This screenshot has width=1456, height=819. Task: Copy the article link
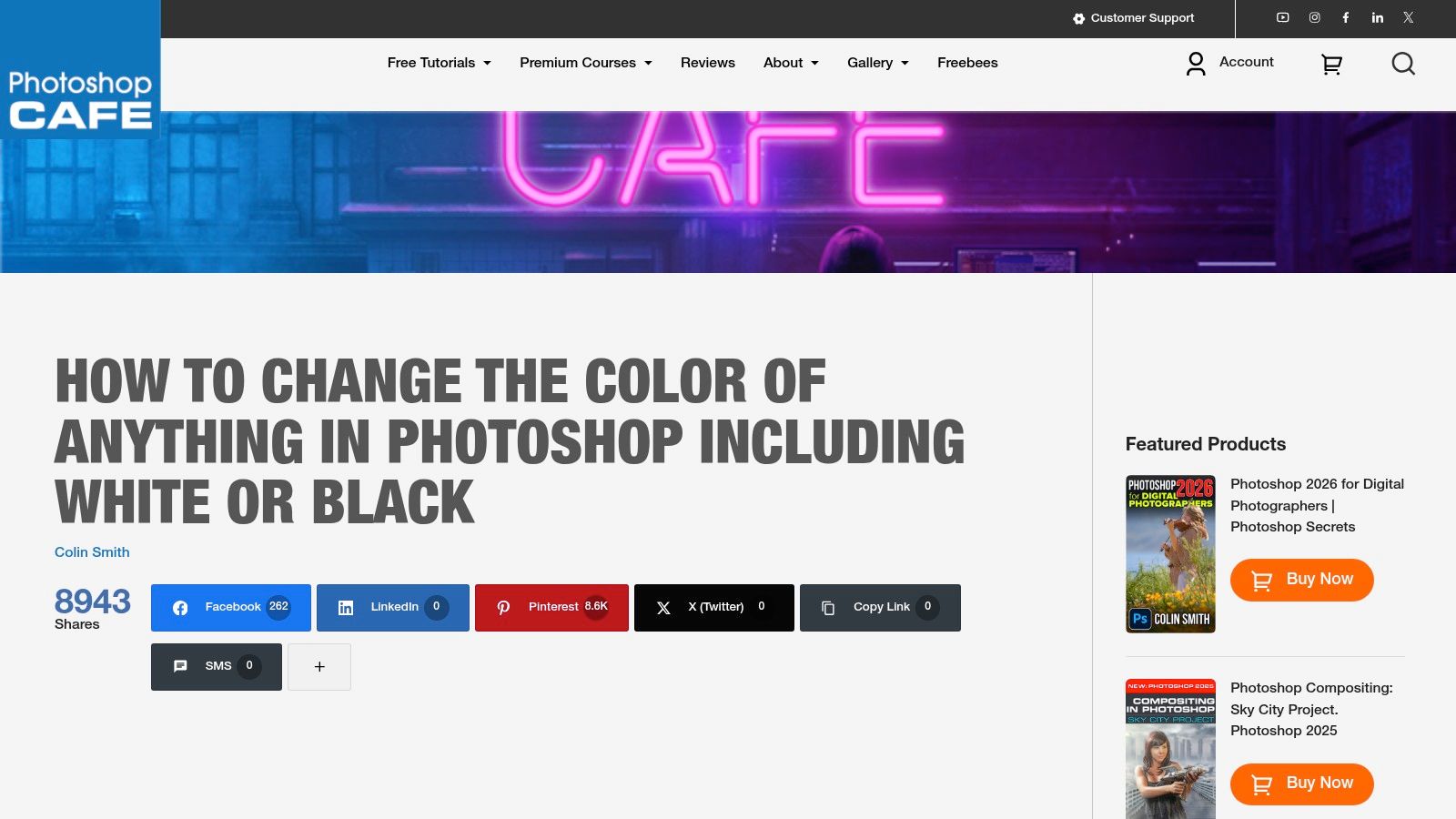click(x=880, y=608)
